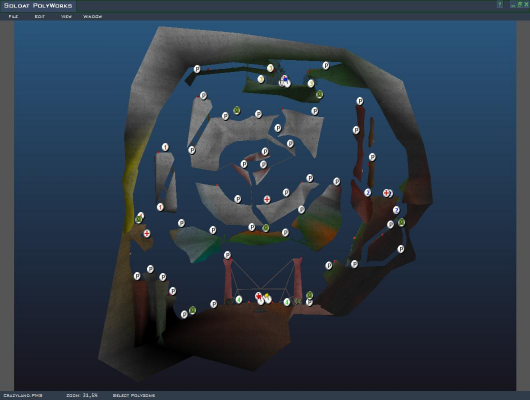The image size is (530, 400).
Task: Select yellow flag under the bridge
Action: [267, 297]
